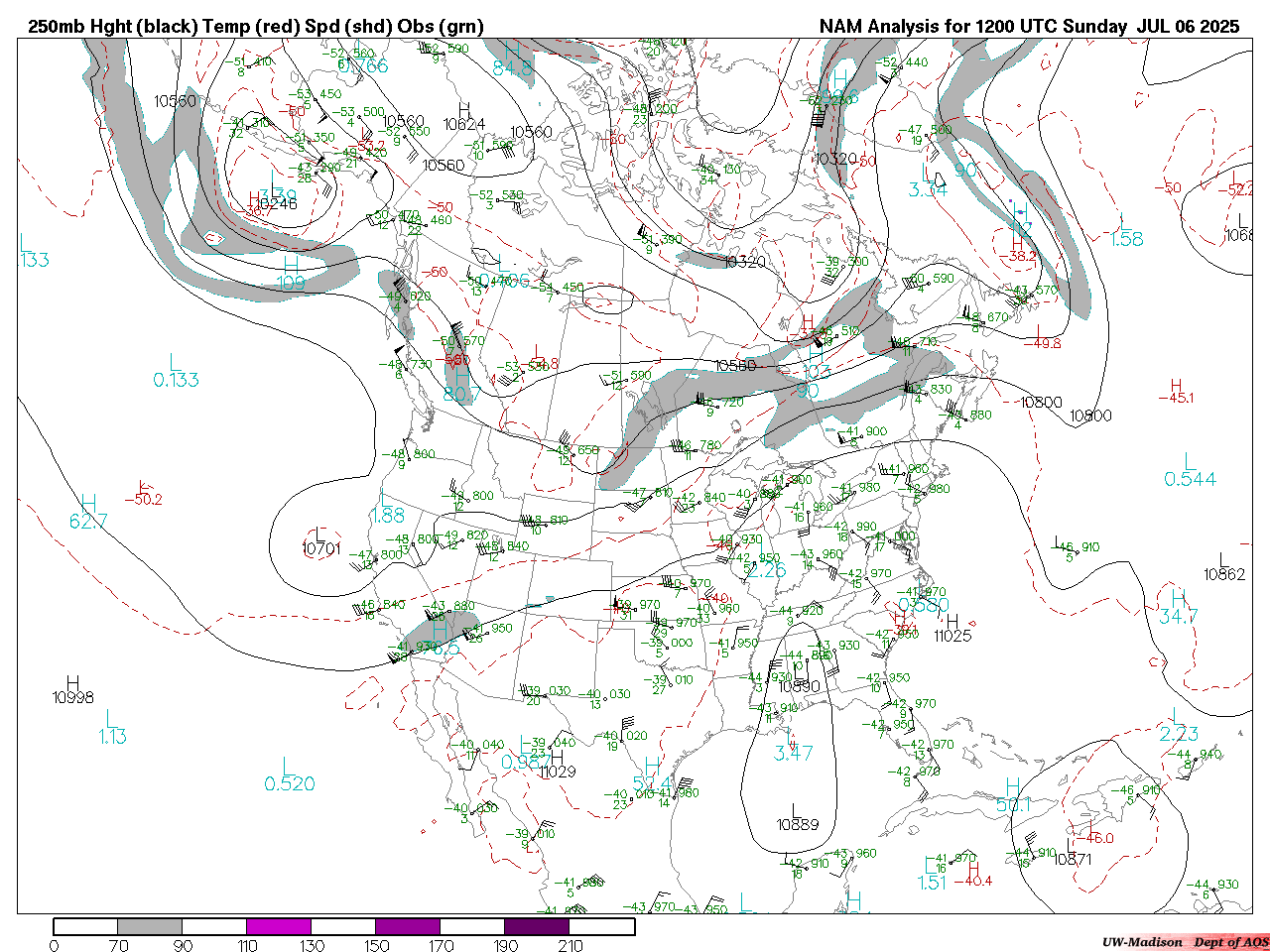Click the cyan "3.47" speed label

(x=794, y=754)
